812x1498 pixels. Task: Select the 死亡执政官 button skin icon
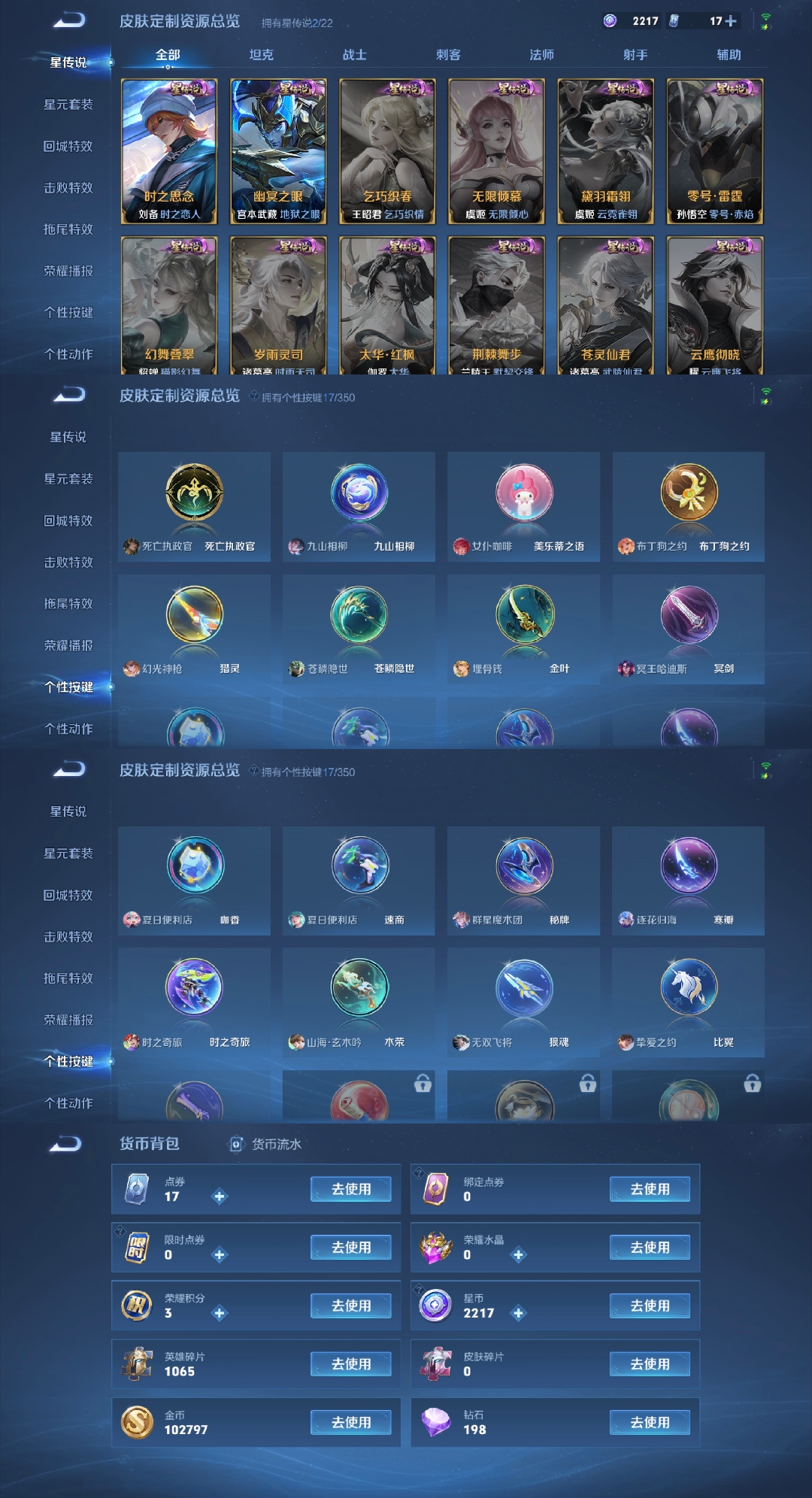194,492
